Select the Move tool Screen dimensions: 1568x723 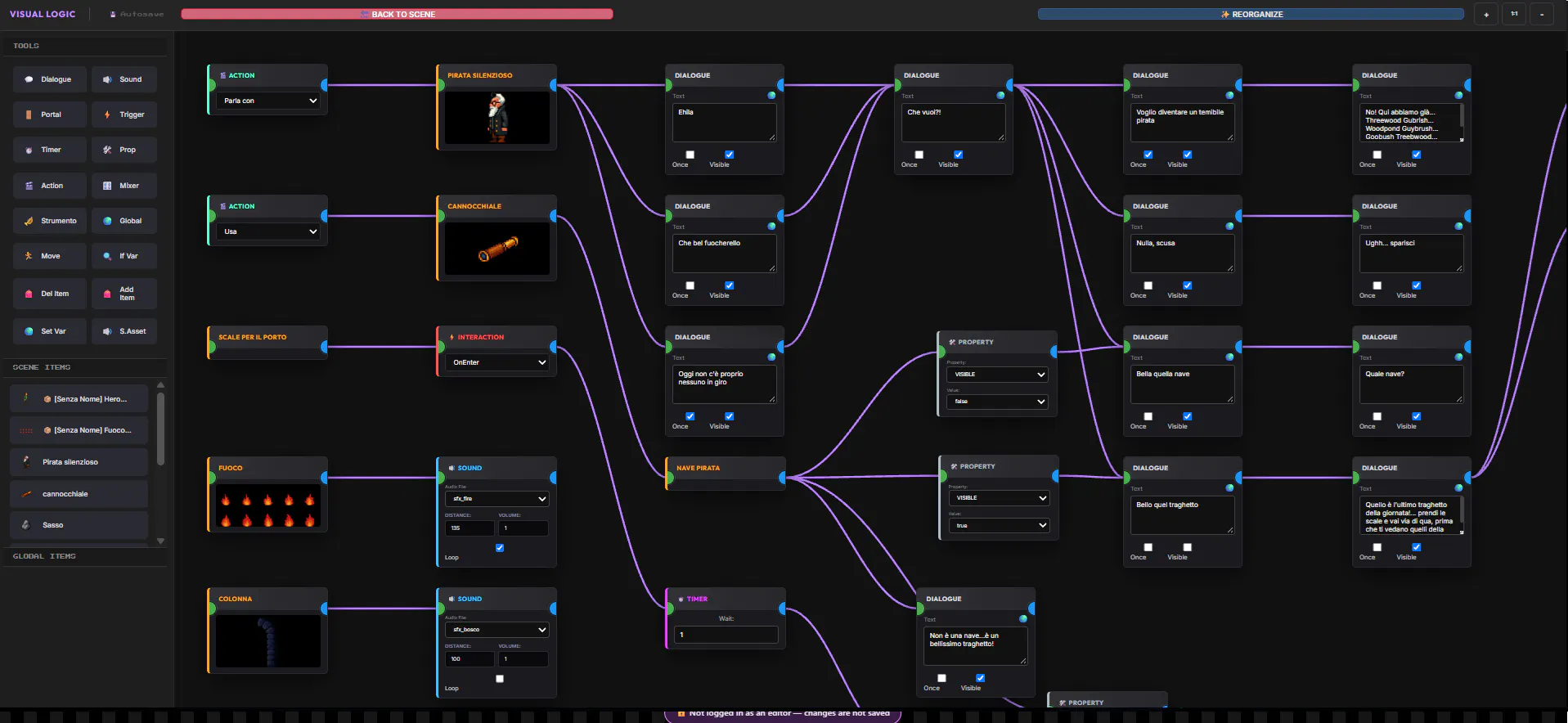[50, 256]
